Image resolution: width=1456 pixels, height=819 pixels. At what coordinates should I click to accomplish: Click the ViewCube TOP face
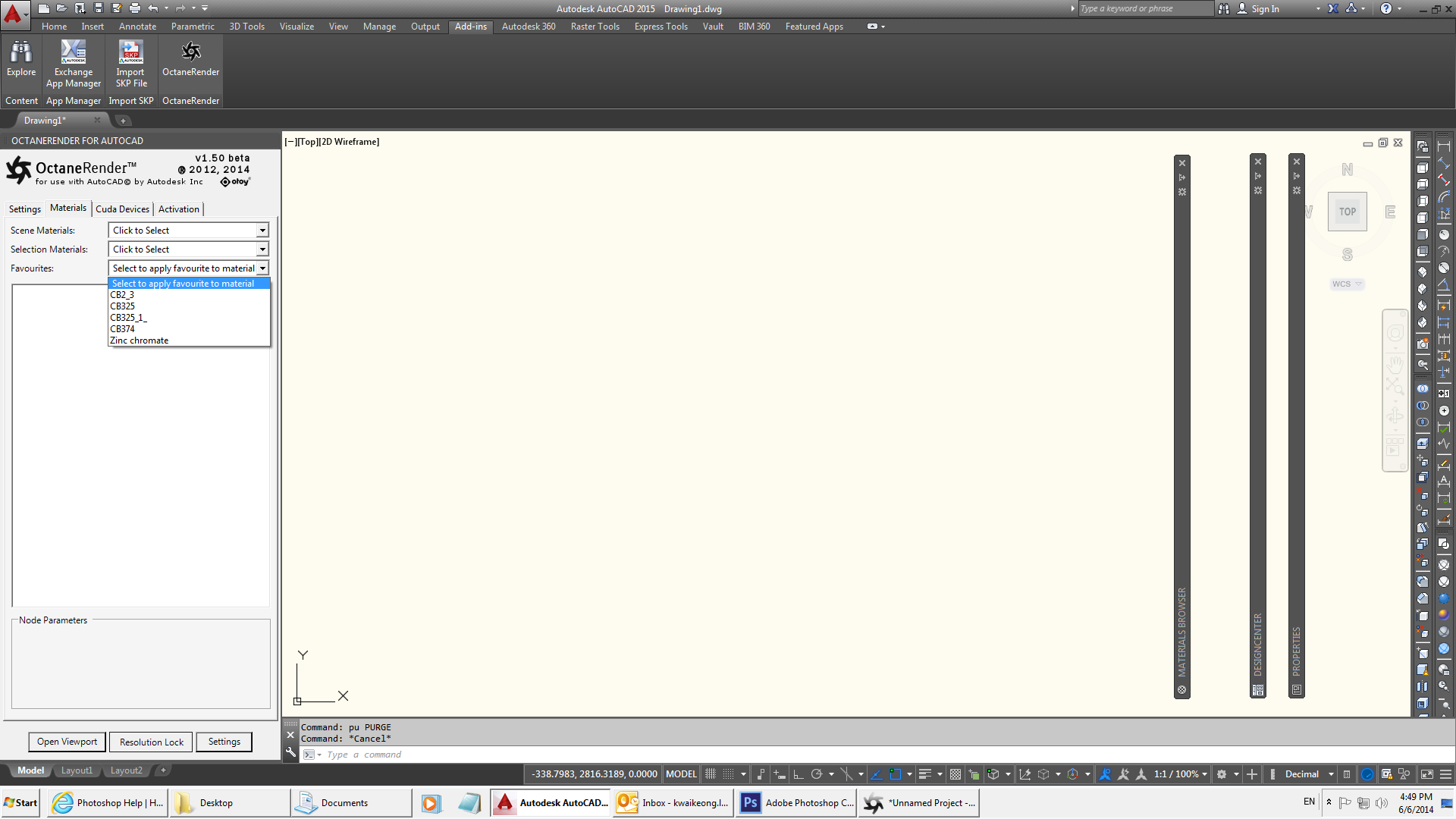1347,212
